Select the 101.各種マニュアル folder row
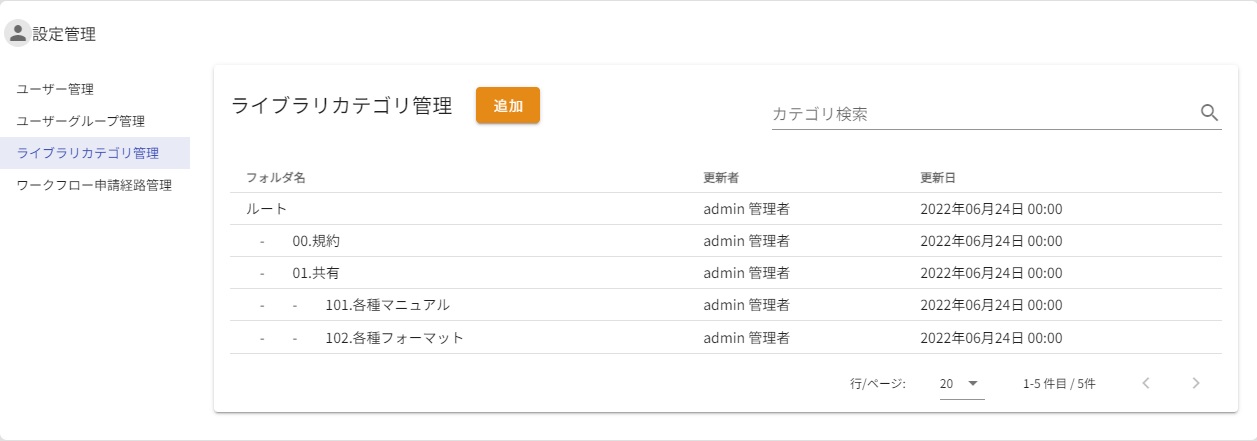 tap(387, 305)
